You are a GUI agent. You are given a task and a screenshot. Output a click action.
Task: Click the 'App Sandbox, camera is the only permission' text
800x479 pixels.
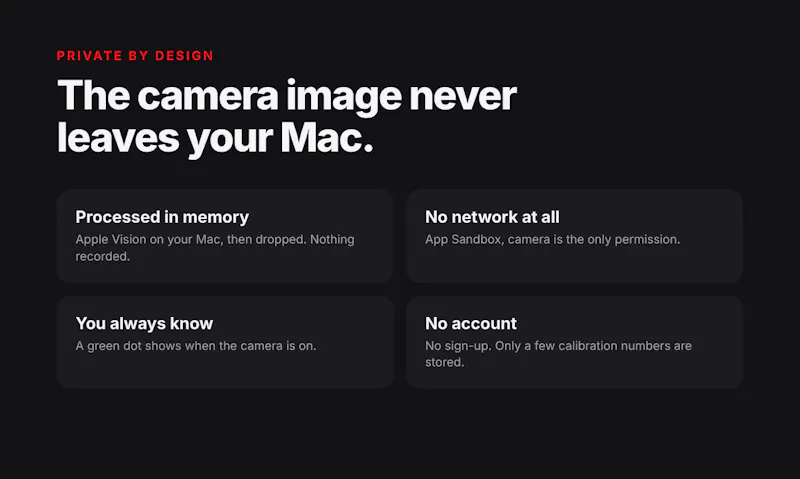click(553, 239)
